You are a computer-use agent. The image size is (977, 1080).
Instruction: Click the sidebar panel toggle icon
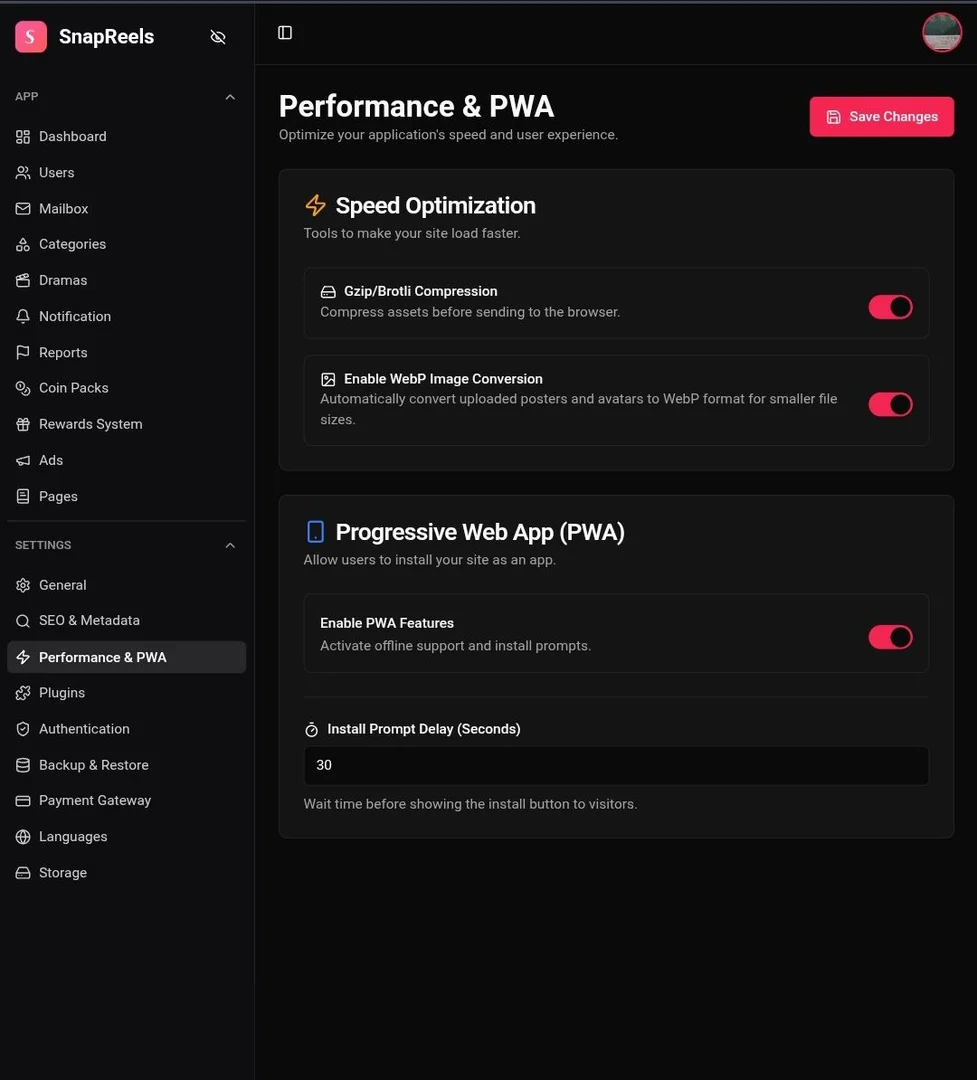pos(285,32)
